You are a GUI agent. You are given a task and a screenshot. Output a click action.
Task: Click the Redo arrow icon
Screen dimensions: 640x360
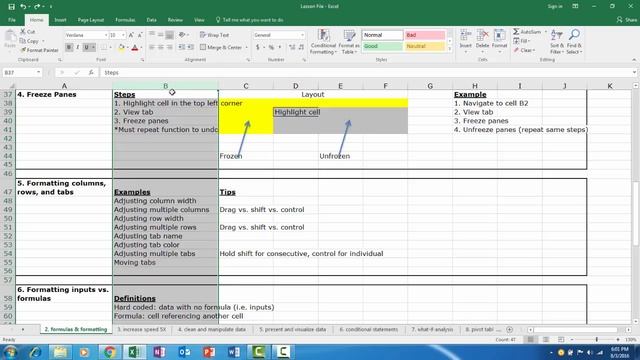[x=37, y=7]
